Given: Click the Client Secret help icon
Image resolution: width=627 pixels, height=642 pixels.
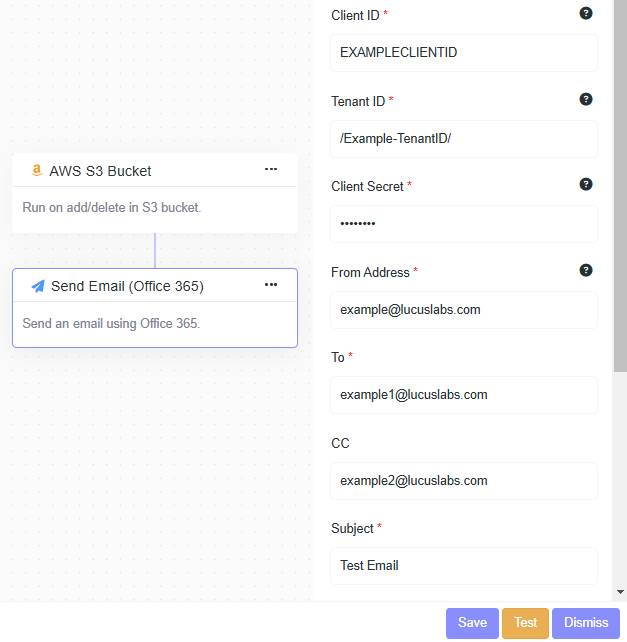Looking at the screenshot, I should (586, 184).
